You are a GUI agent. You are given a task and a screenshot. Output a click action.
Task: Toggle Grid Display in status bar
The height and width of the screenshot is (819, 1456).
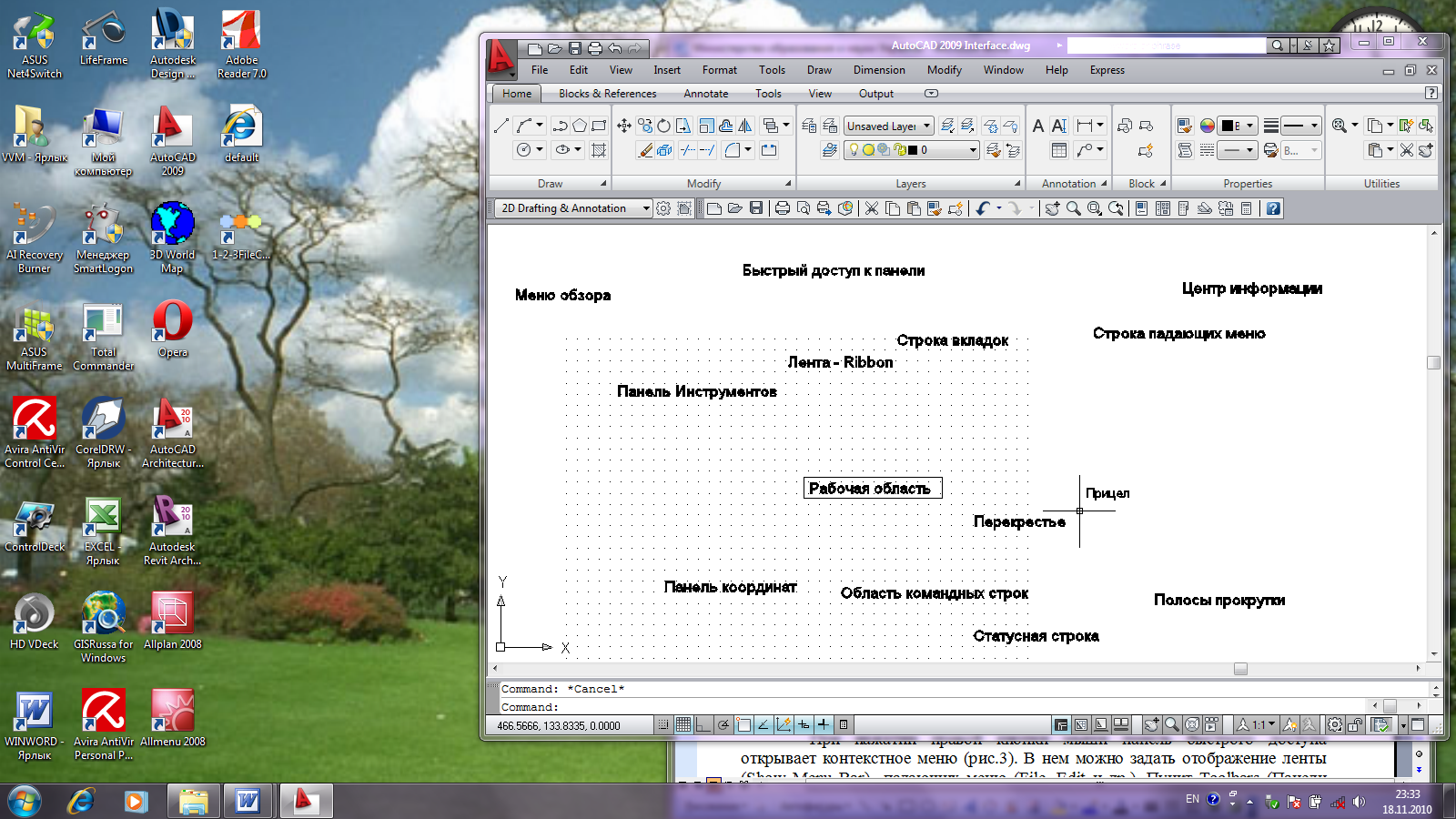683,724
